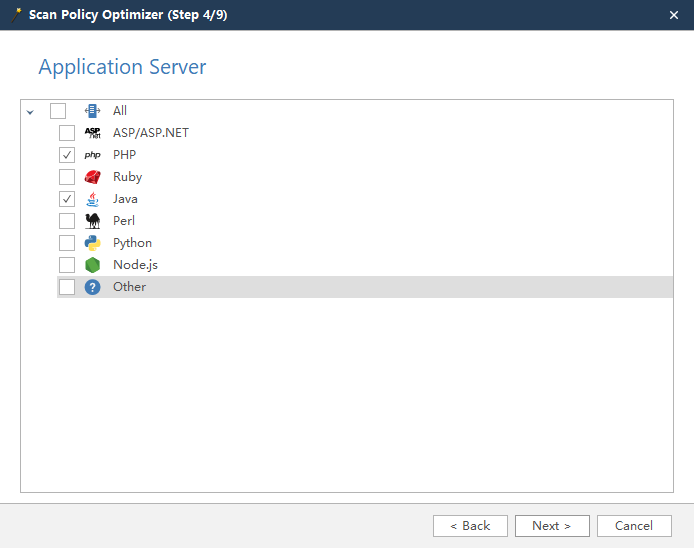Select the Other row label
The image size is (694, 548).
click(x=129, y=287)
